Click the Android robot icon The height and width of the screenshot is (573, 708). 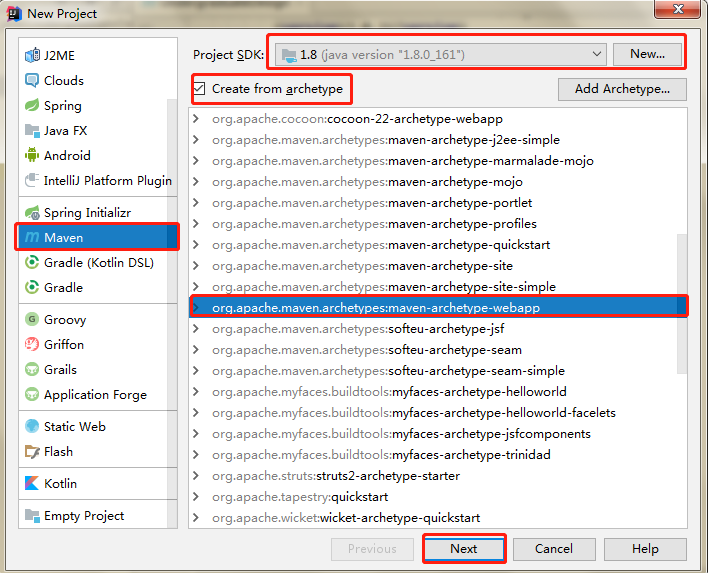32,155
